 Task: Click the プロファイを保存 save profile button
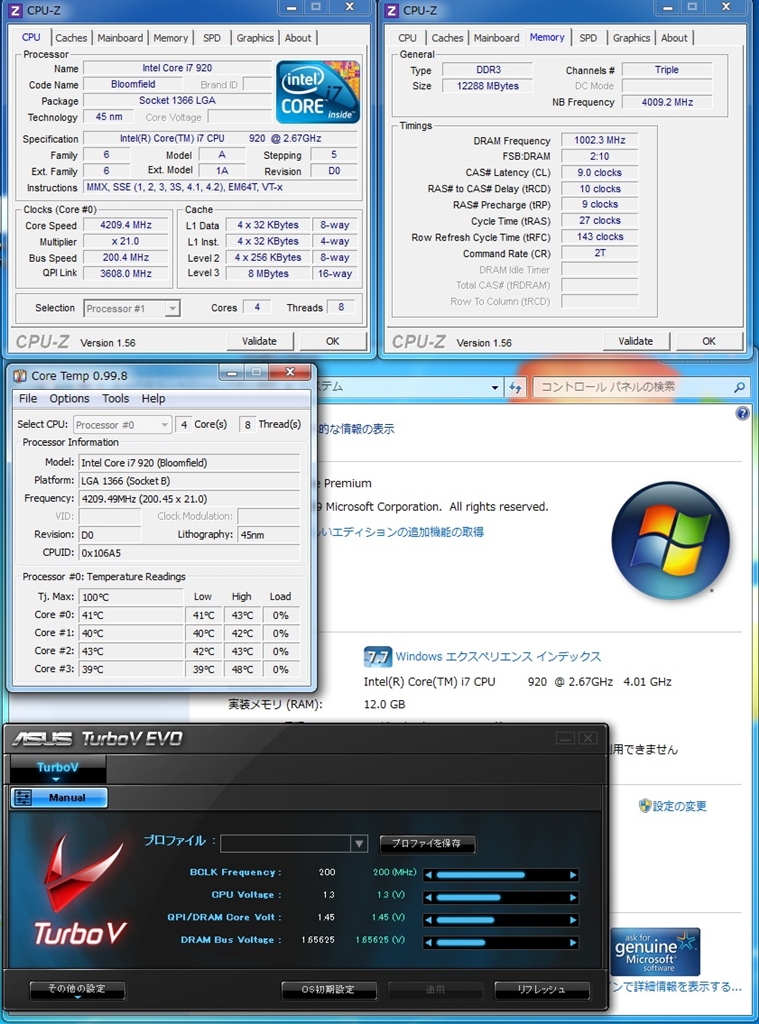pos(427,844)
